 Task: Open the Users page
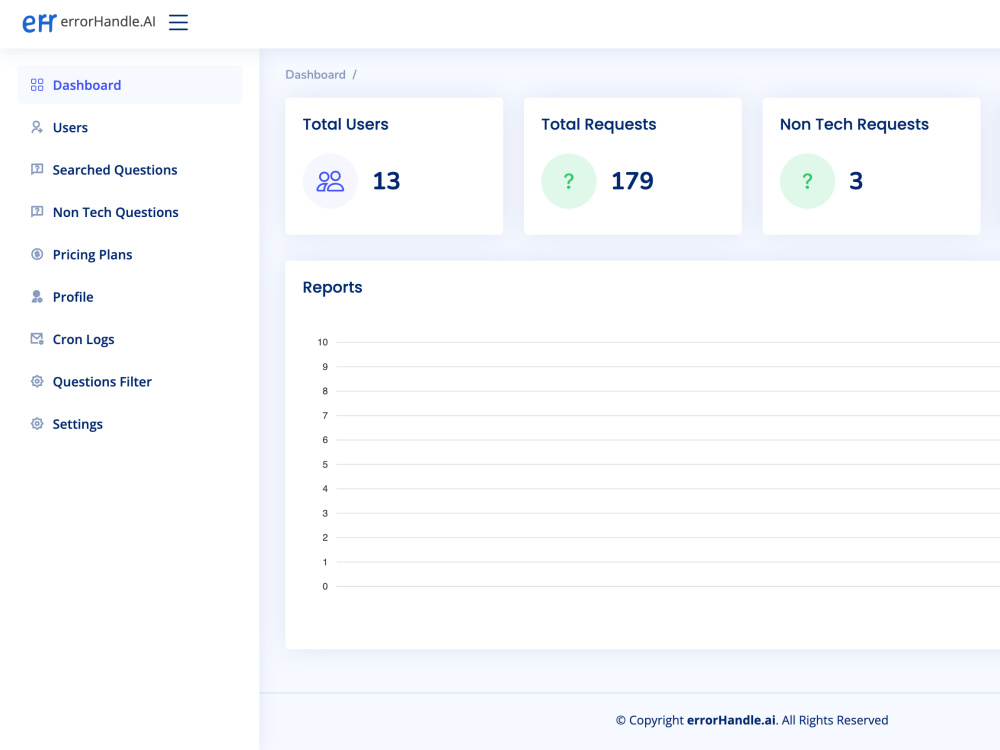coord(129,127)
